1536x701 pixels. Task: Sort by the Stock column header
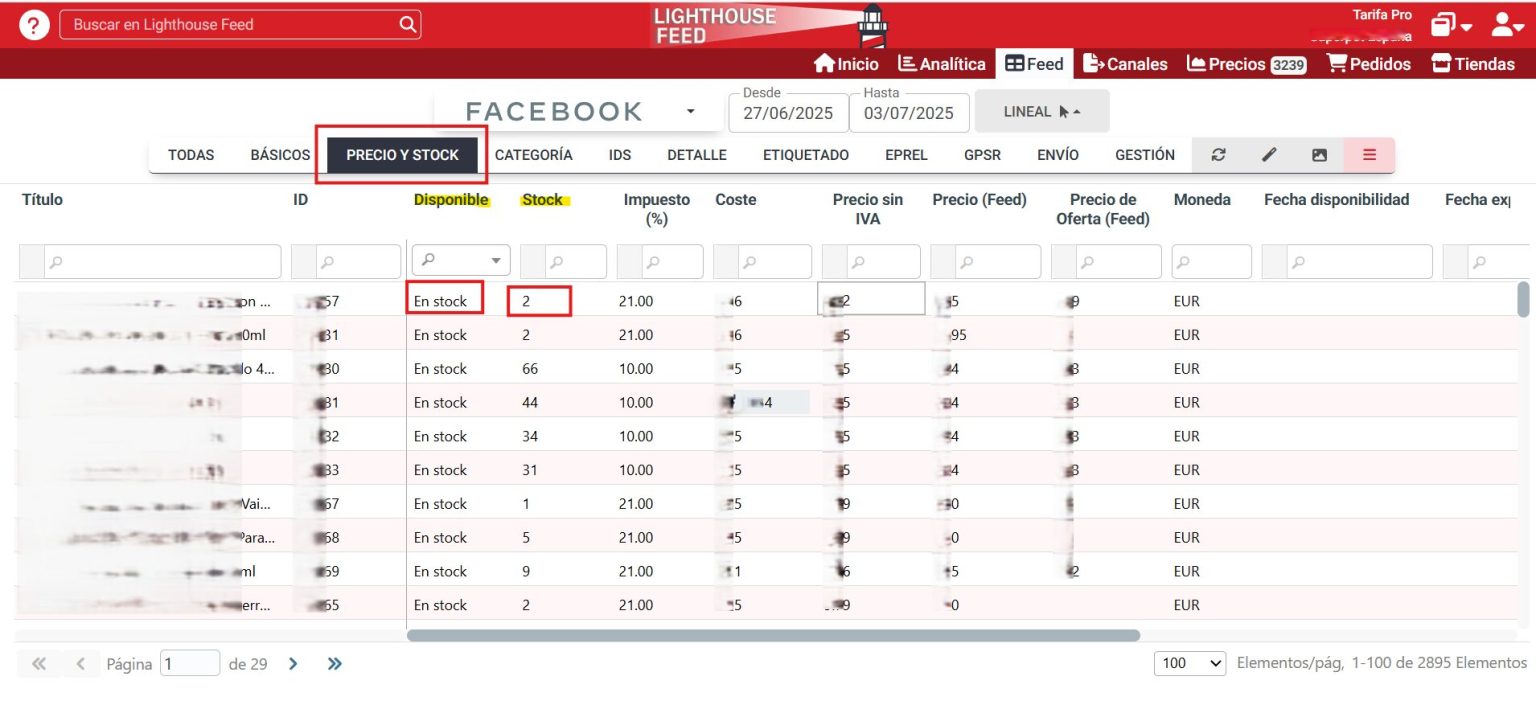543,200
